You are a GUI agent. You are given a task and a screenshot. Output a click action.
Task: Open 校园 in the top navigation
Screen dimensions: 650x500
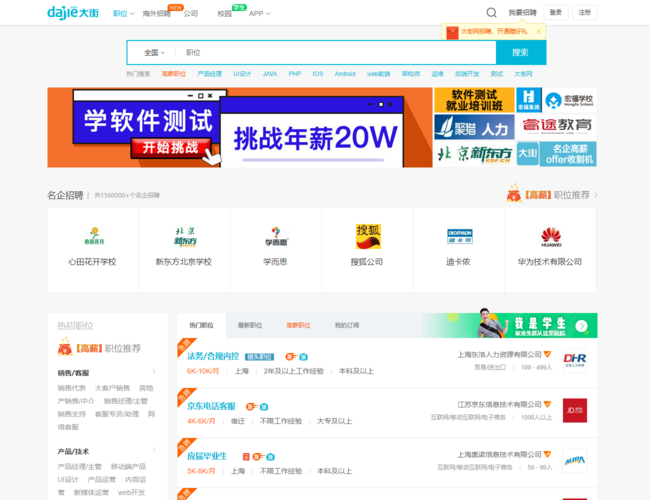click(x=225, y=14)
